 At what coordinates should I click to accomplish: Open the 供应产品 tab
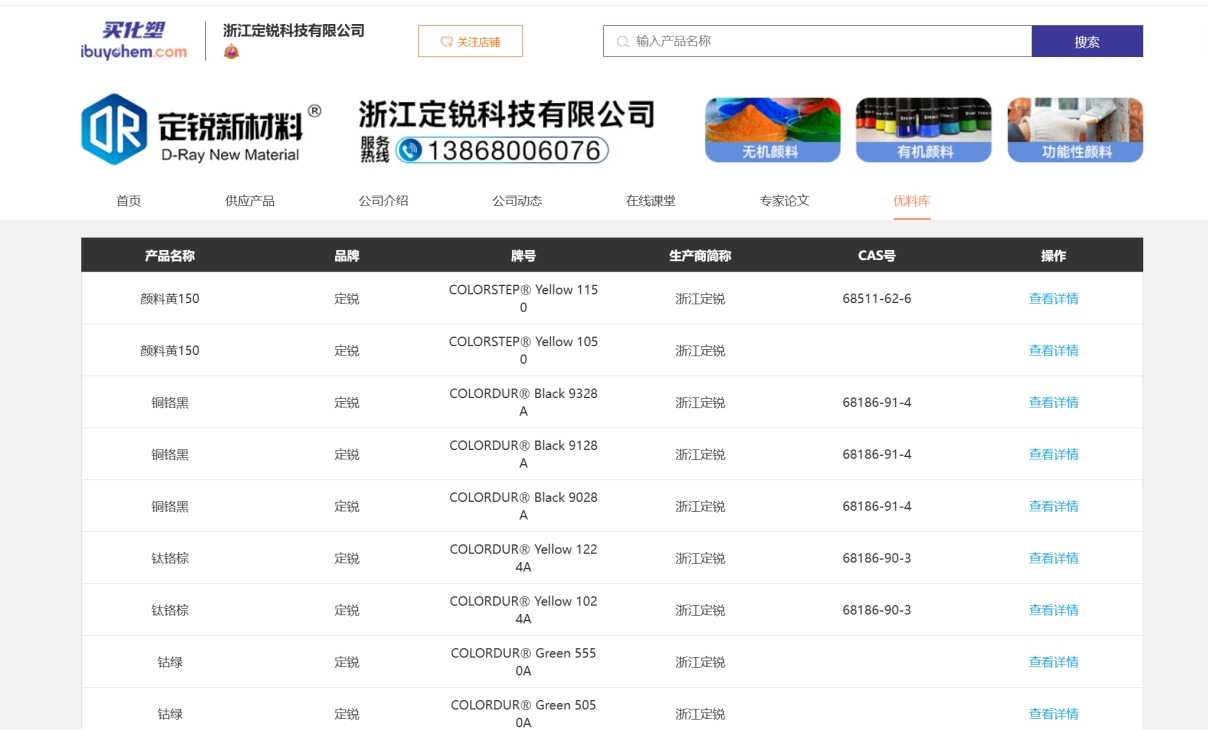[x=250, y=201]
